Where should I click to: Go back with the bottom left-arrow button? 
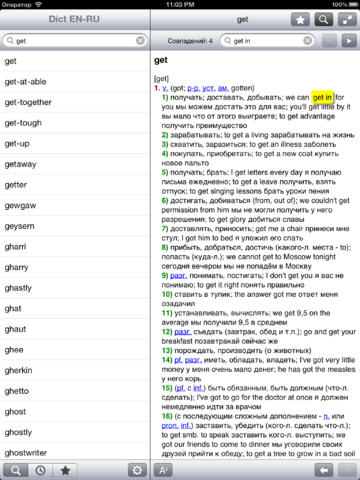pos(324,470)
